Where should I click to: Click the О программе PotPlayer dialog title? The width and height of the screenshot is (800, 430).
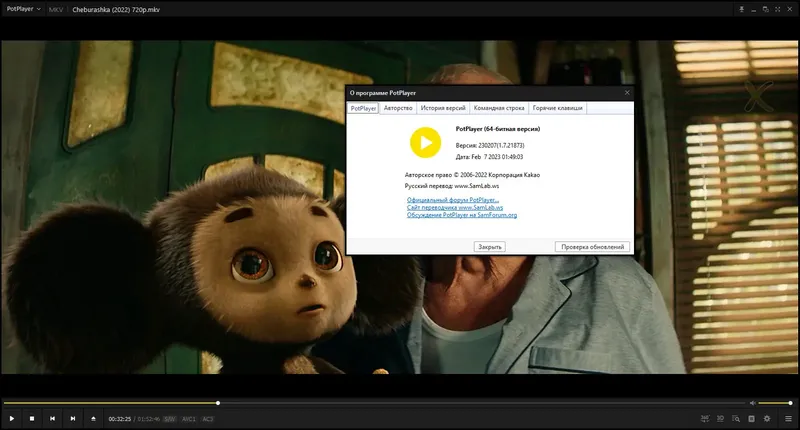tap(383, 93)
